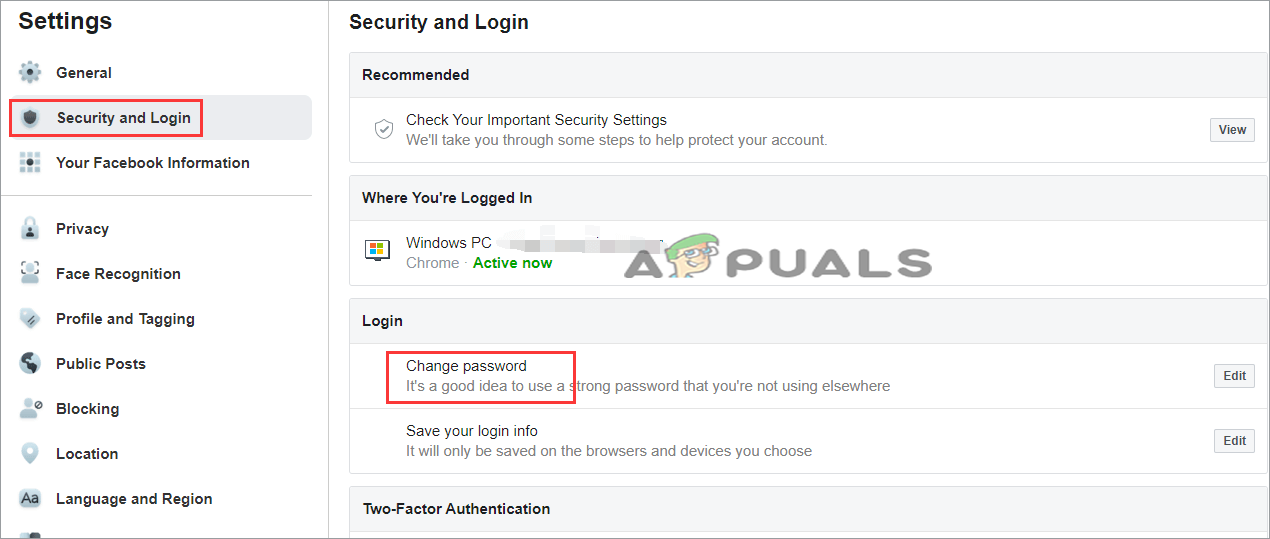
Task: Click the Location pin icon
Action: pyautogui.click(x=30, y=454)
